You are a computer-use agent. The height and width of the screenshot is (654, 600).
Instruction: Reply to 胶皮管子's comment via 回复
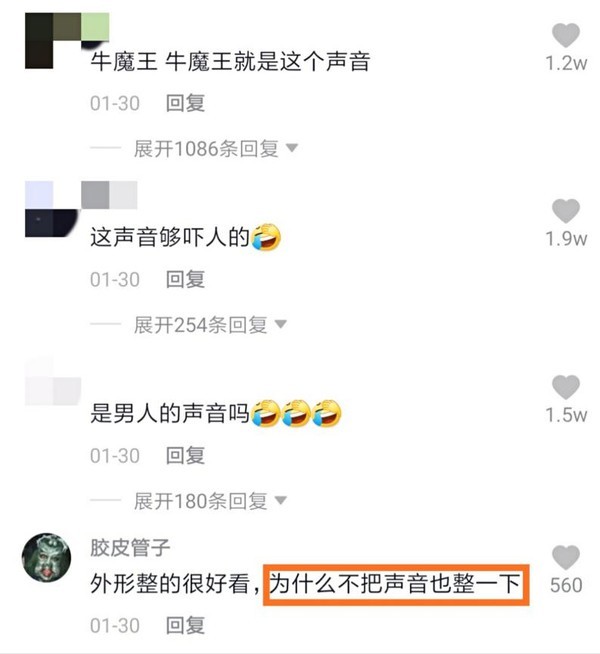tap(185, 625)
